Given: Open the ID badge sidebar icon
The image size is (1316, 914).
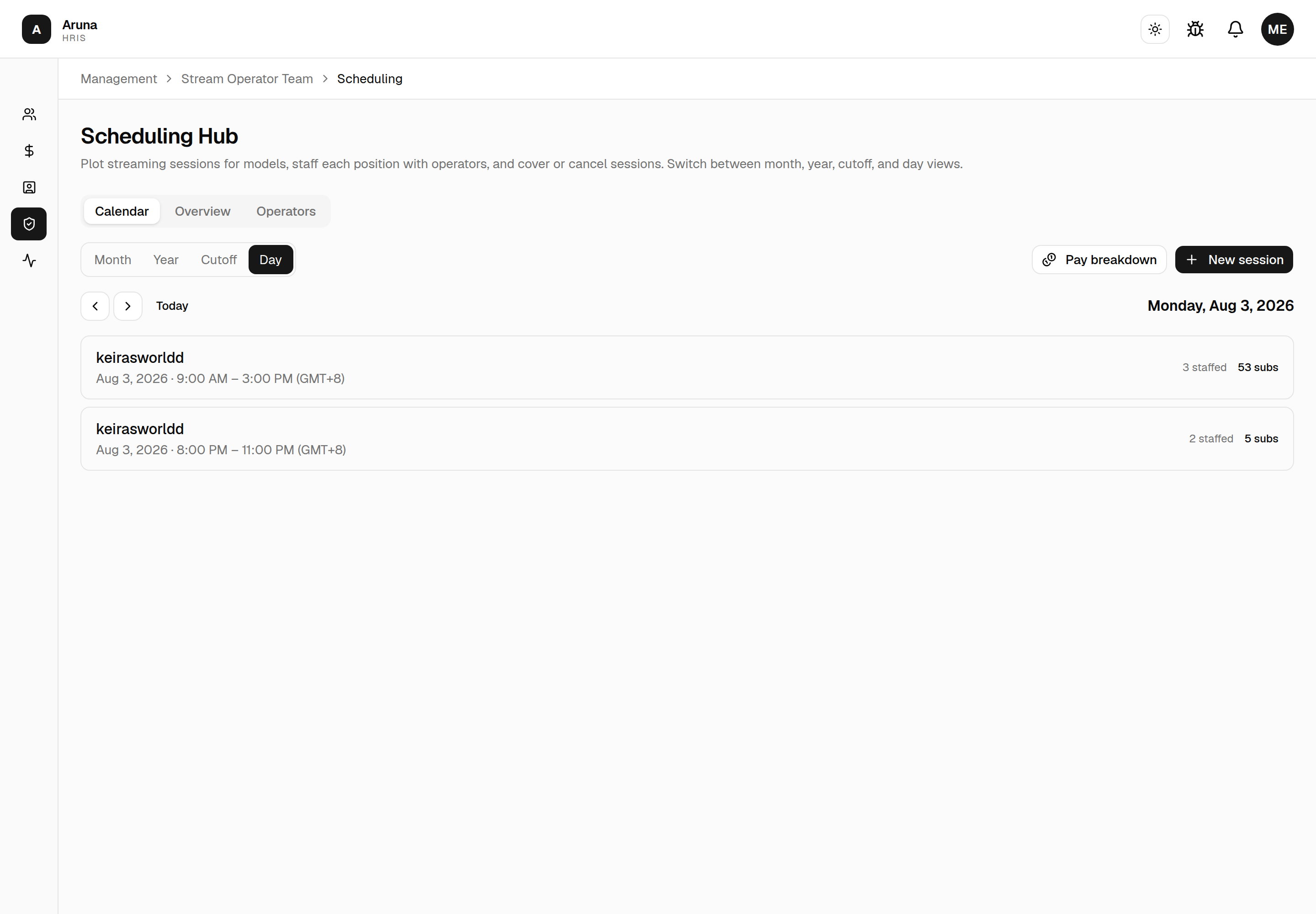Looking at the screenshot, I should pos(29,187).
